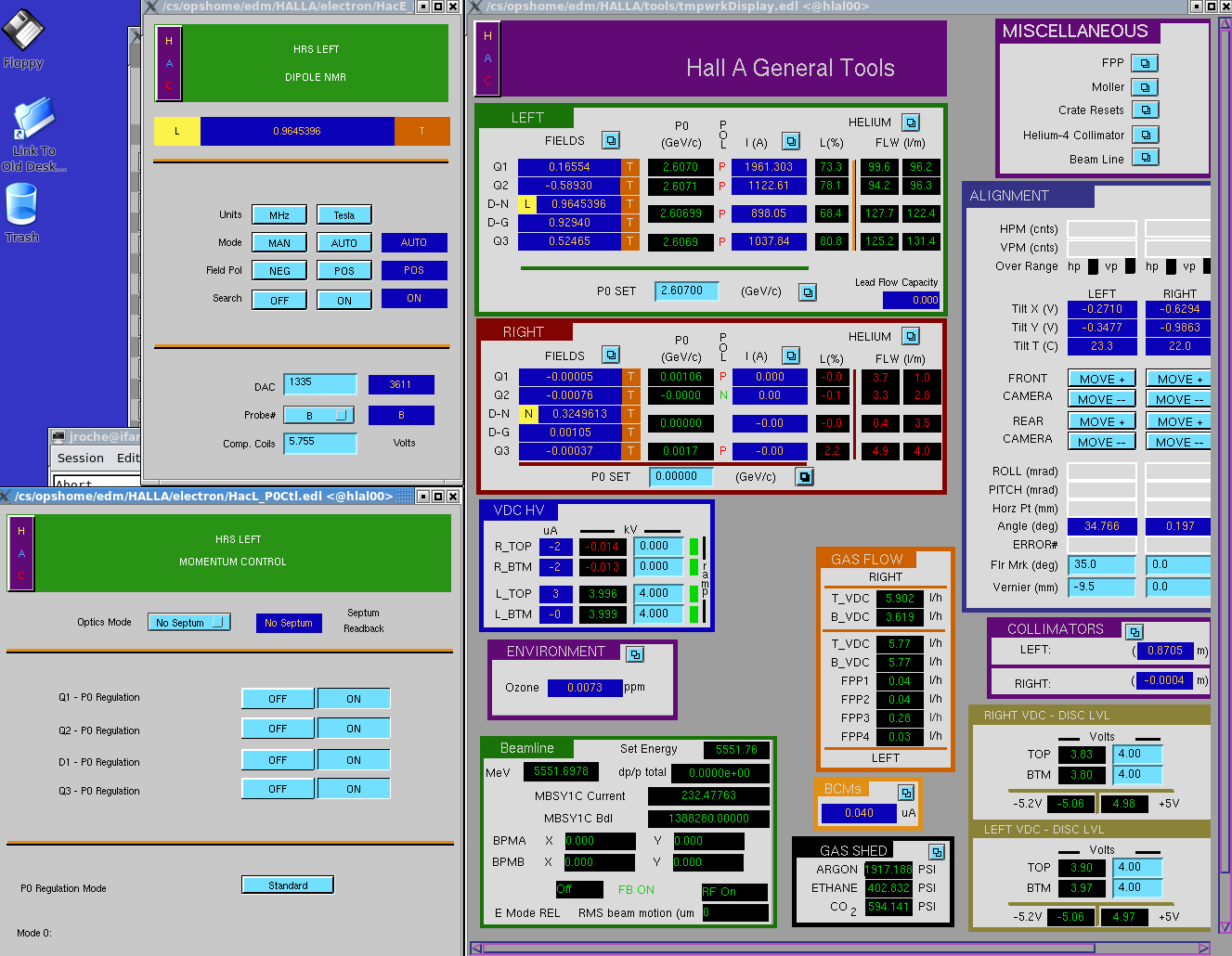This screenshot has height=956, width=1232.
Task: Select the Floppy desktop icon
Action: tap(22, 39)
